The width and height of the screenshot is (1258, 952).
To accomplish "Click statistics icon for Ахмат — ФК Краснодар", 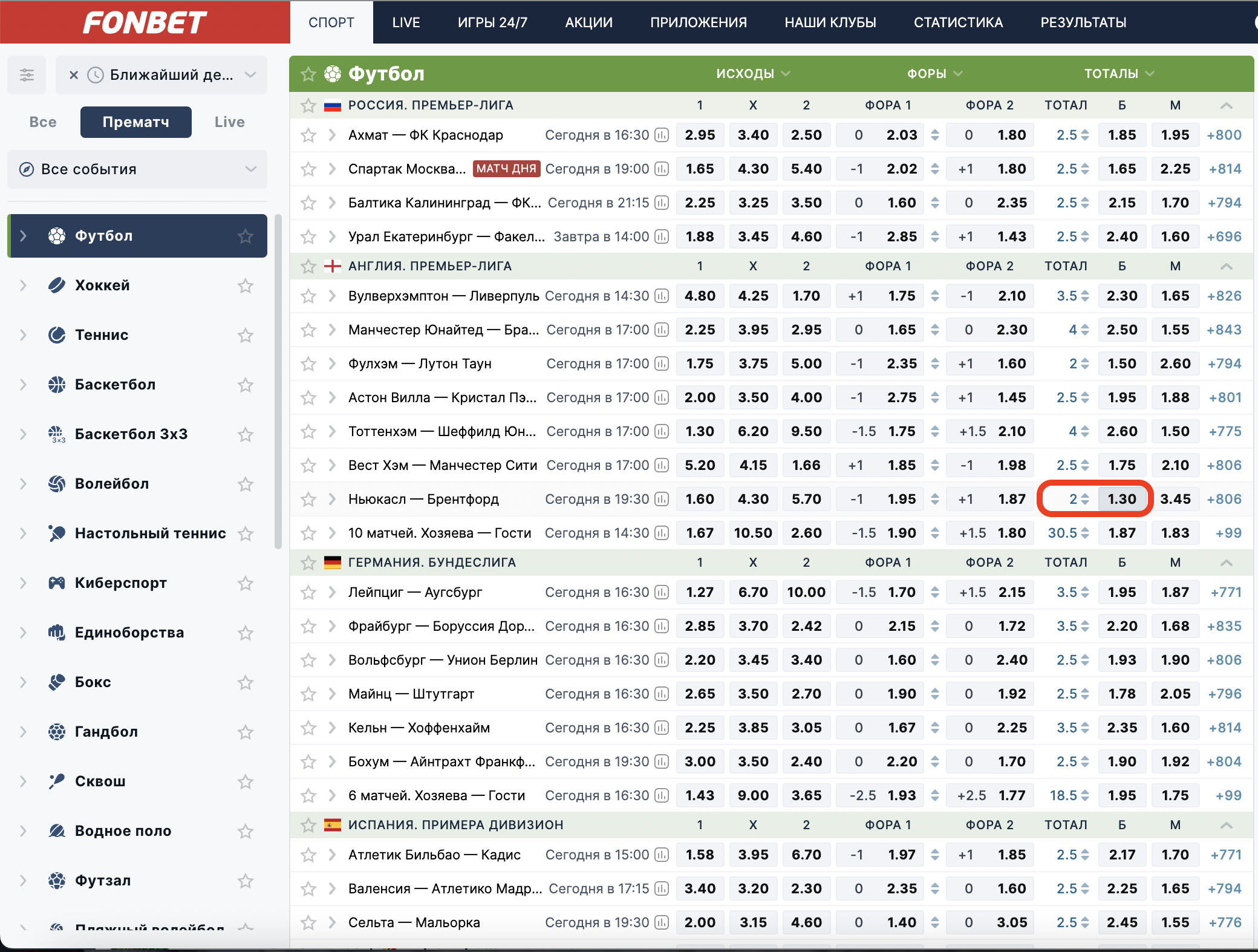I will [x=662, y=135].
